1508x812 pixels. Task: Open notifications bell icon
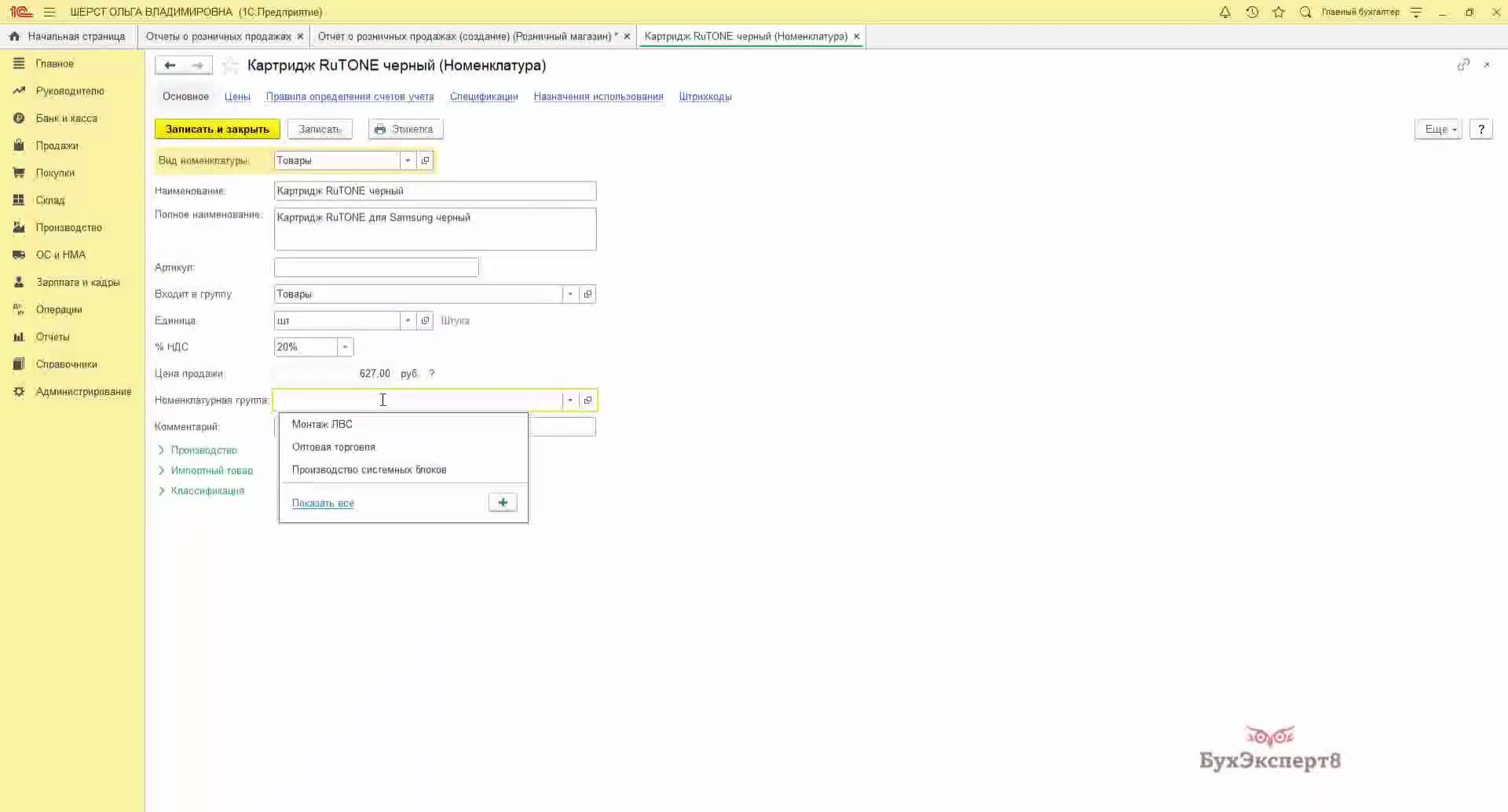[1224, 12]
